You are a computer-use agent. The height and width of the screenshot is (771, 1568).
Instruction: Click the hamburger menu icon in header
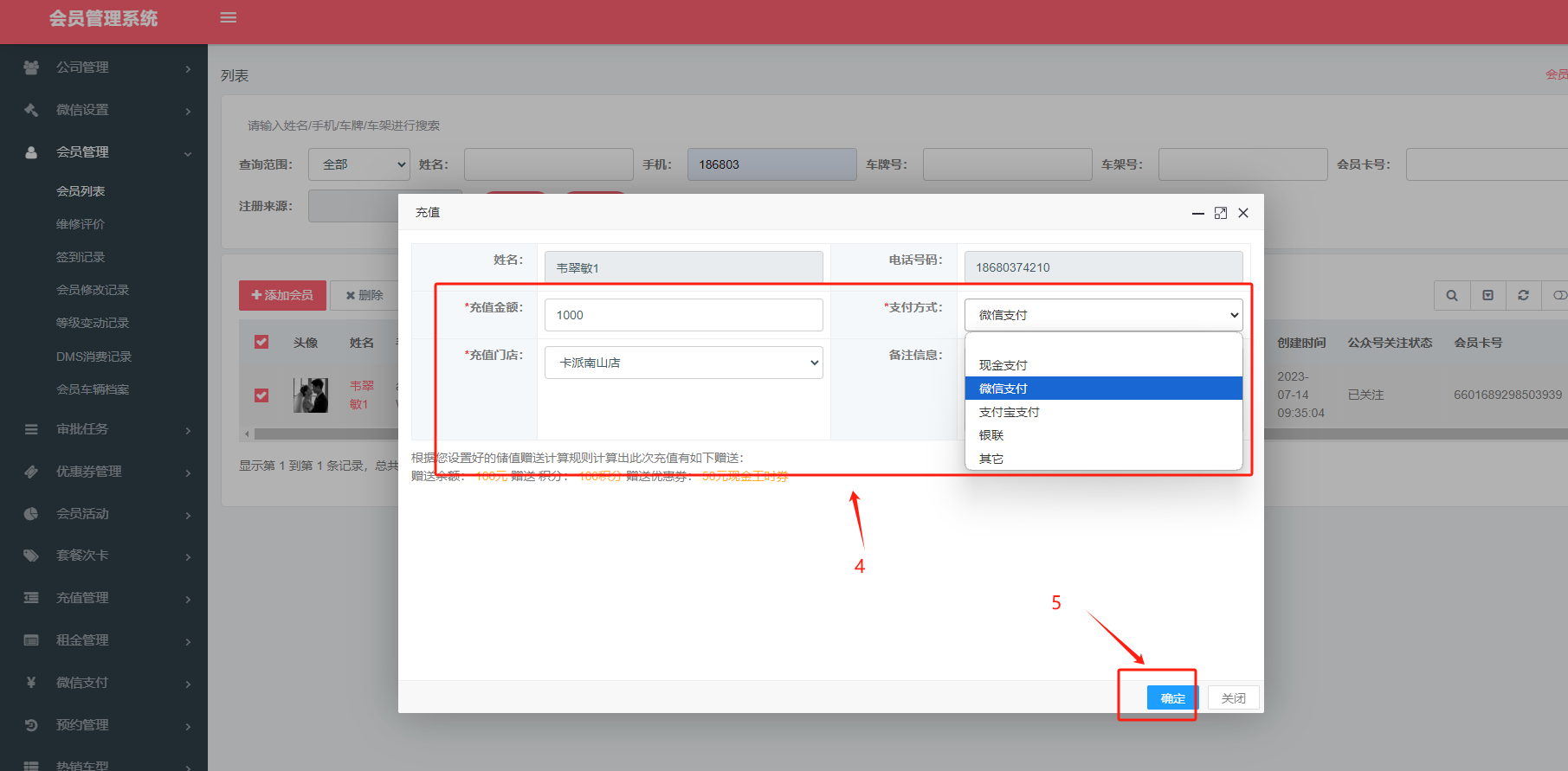pos(229,17)
